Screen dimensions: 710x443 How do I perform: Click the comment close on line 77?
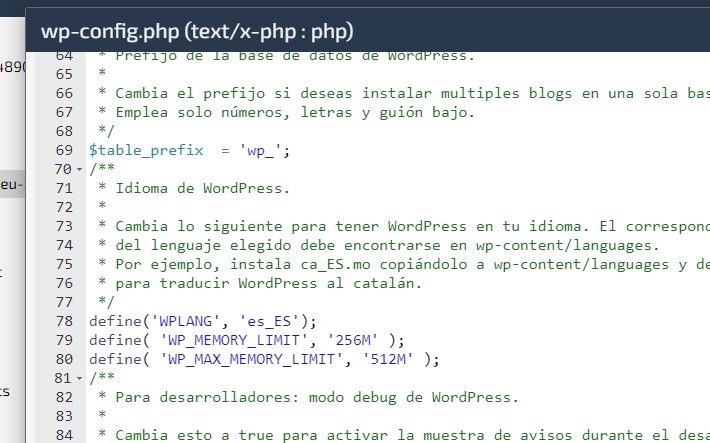[x=106, y=302]
